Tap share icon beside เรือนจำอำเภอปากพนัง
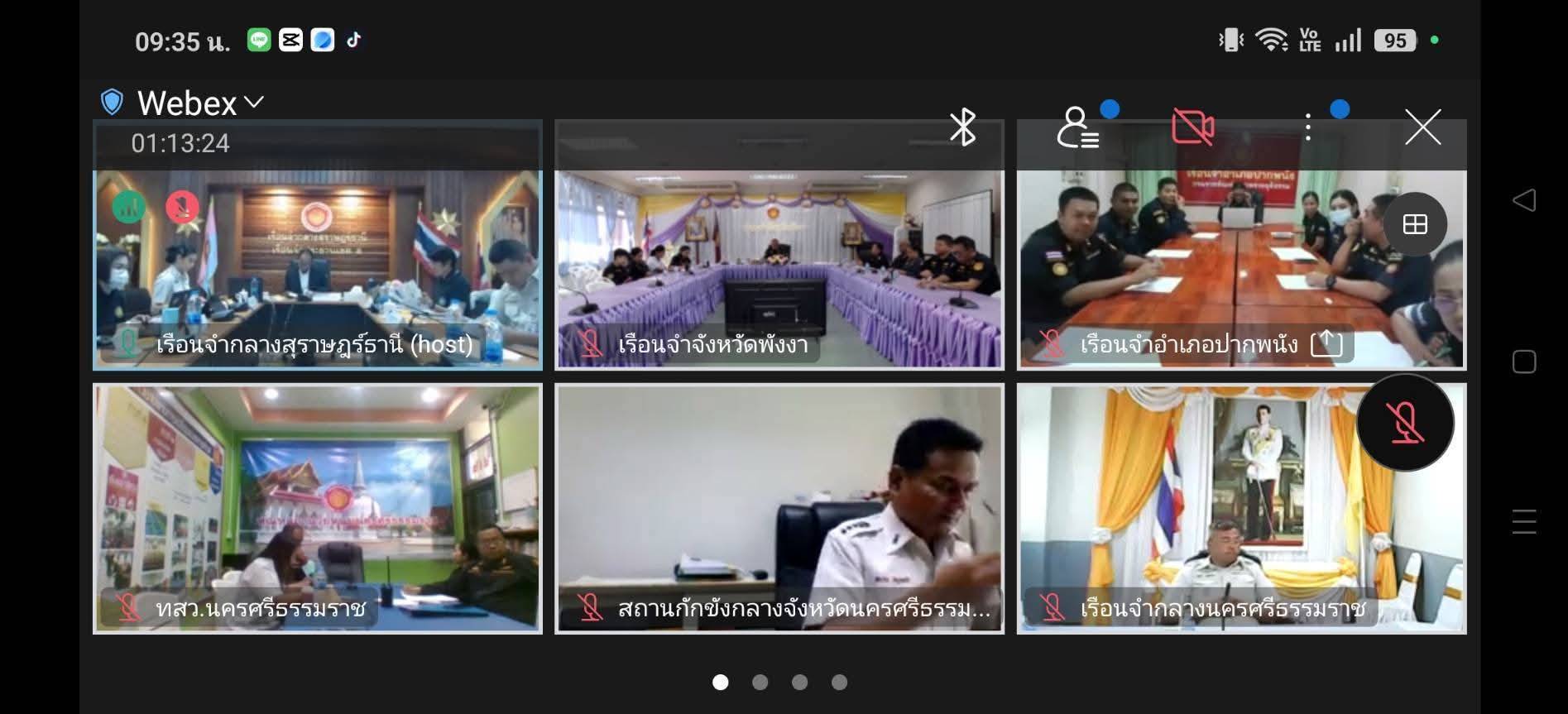The height and width of the screenshot is (714, 1568). [x=1326, y=343]
